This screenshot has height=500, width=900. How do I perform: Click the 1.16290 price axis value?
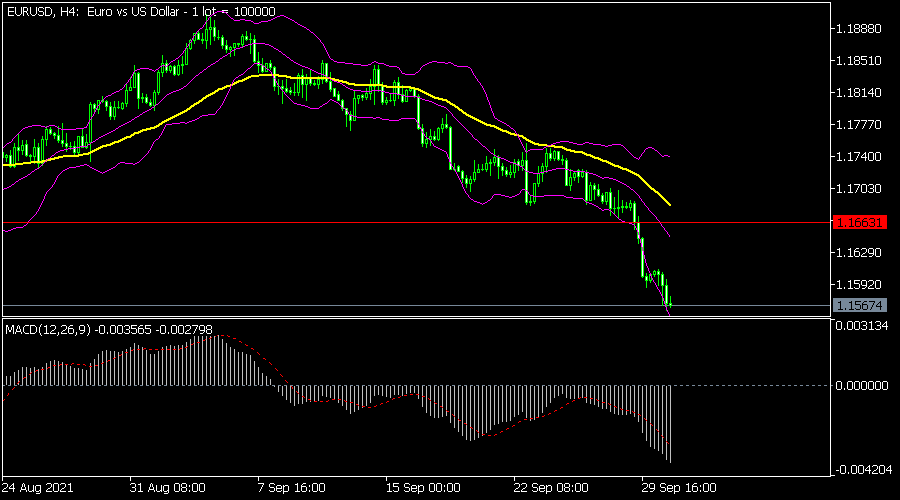[859, 253]
